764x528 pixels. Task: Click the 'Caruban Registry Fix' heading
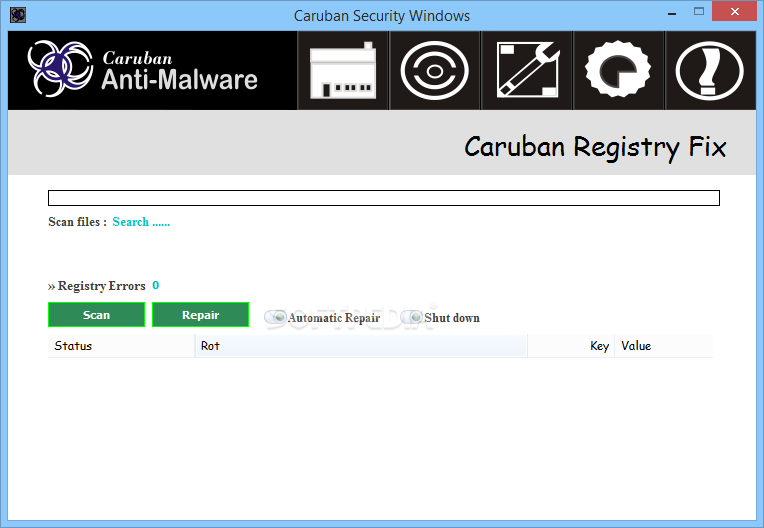[595, 148]
